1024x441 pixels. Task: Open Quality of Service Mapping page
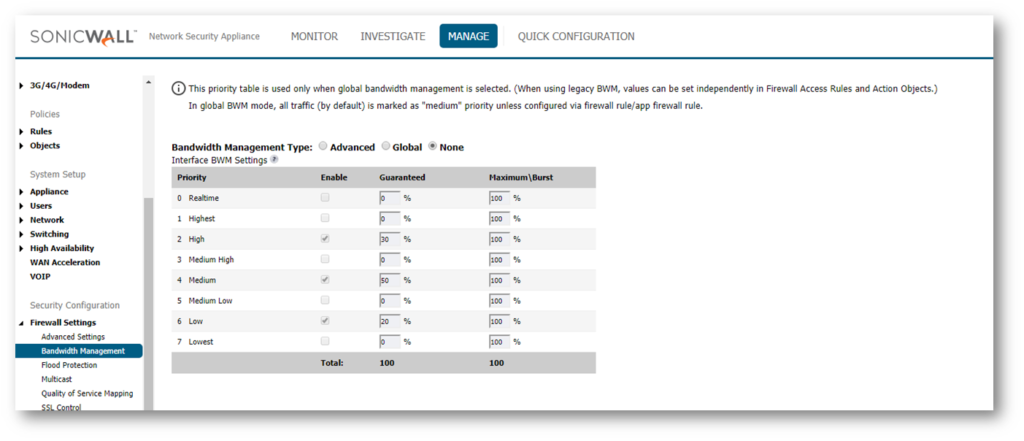point(87,393)
